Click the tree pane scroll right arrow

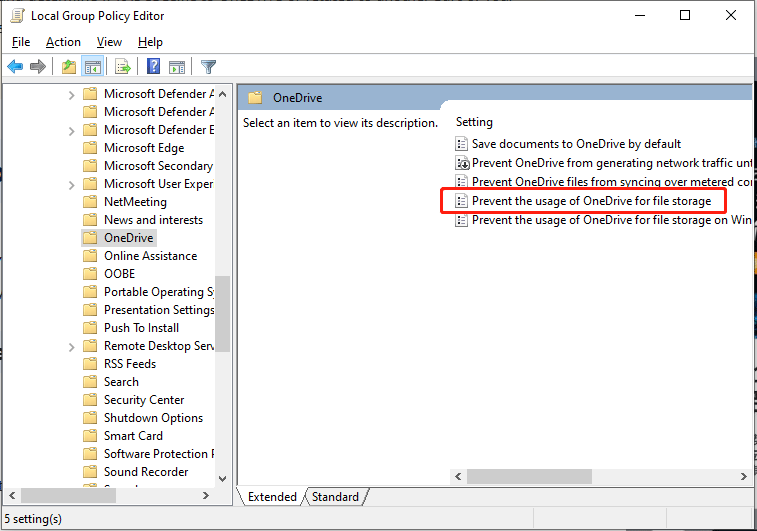pyautogui.click(x=206, y=495)
